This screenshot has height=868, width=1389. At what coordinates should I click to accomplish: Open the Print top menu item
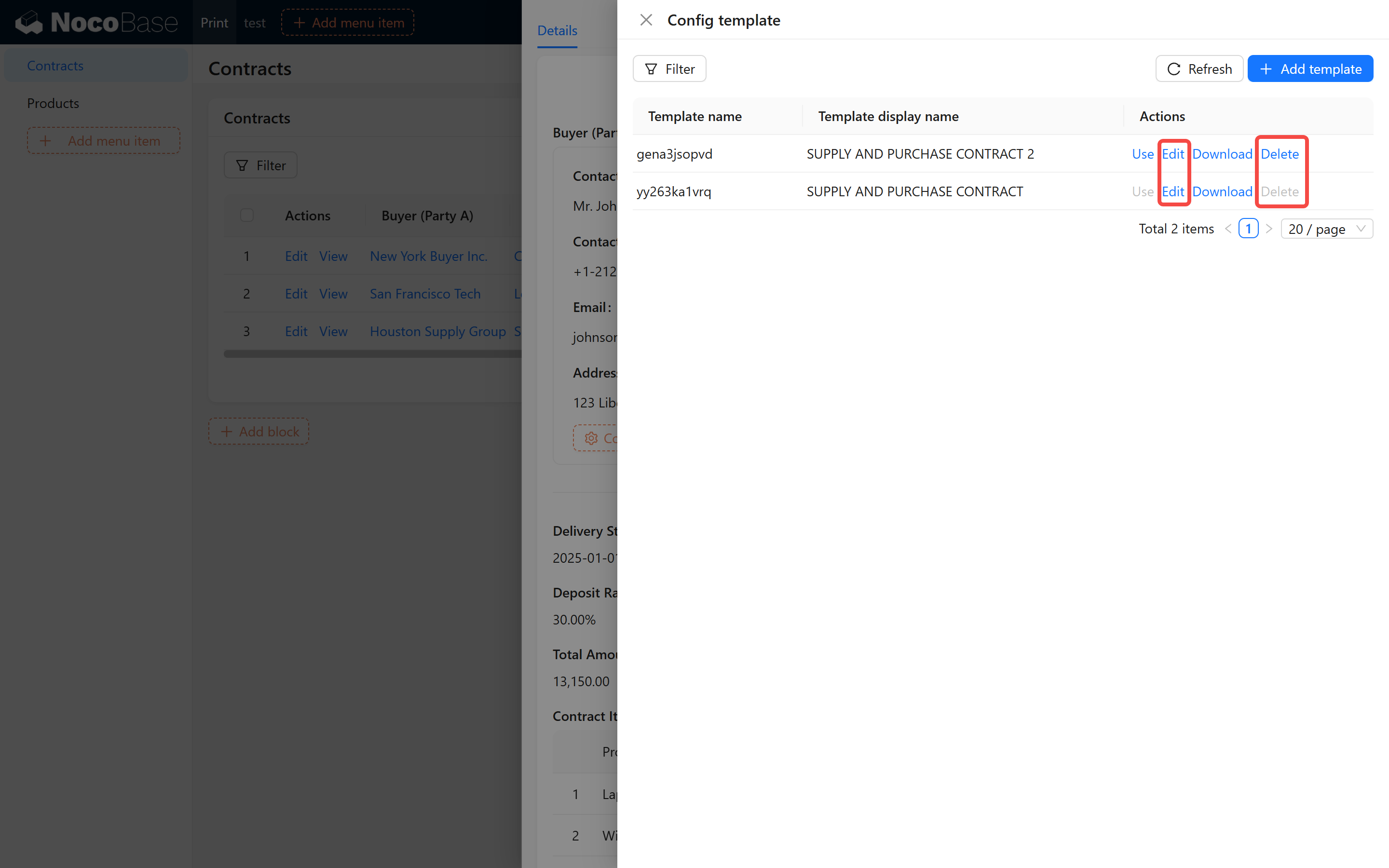click(214, 22)
